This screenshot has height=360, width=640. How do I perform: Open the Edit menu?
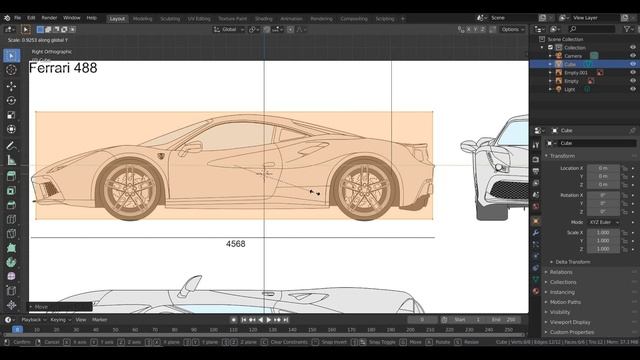click(x=31, y=18)
